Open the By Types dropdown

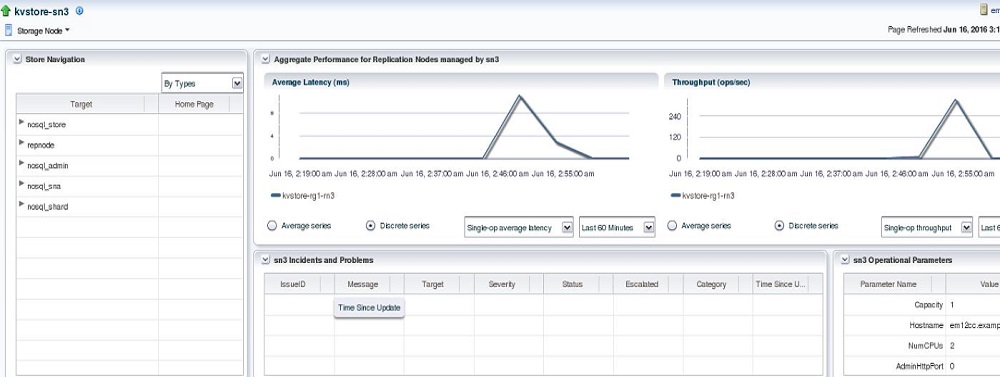click(x=202, y=83)
